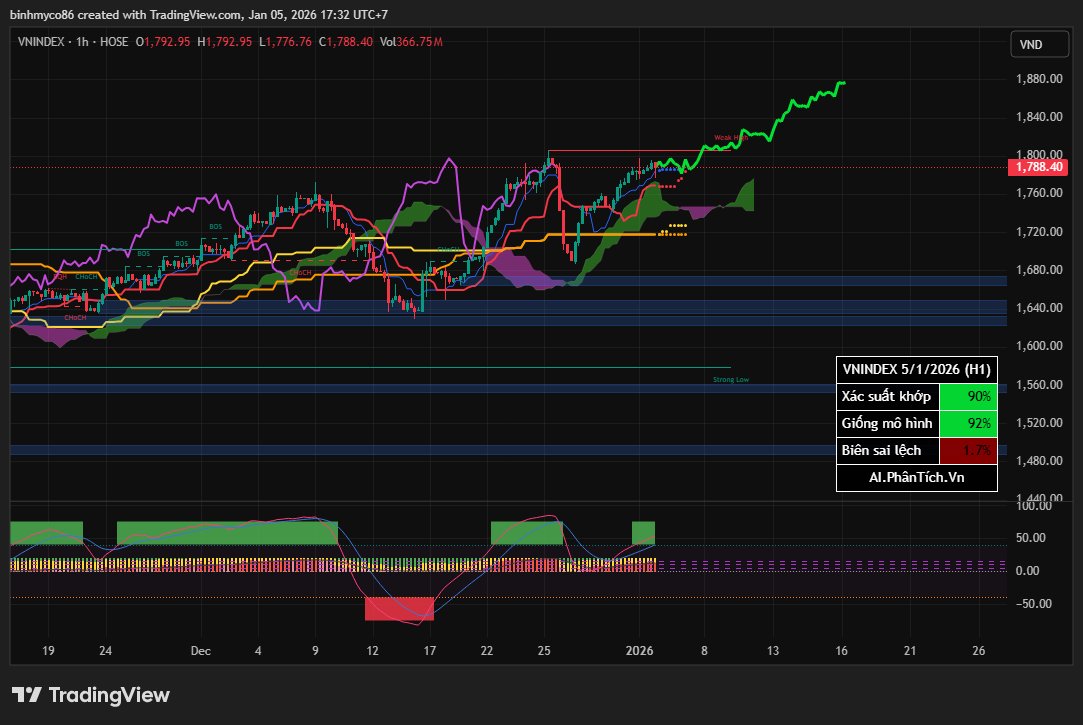Click the green 92% pattern similarity cell
This screenshot has height=725, width=1083.
(968, 423)
